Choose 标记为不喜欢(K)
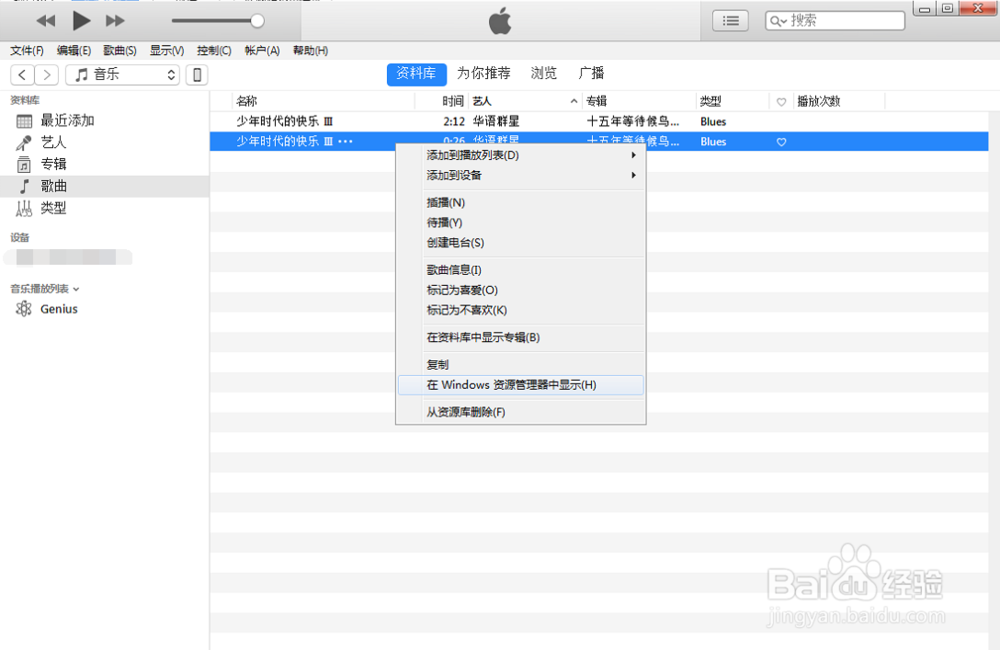The width and height of the screenshot is (1000, 650). coord(521,310)
